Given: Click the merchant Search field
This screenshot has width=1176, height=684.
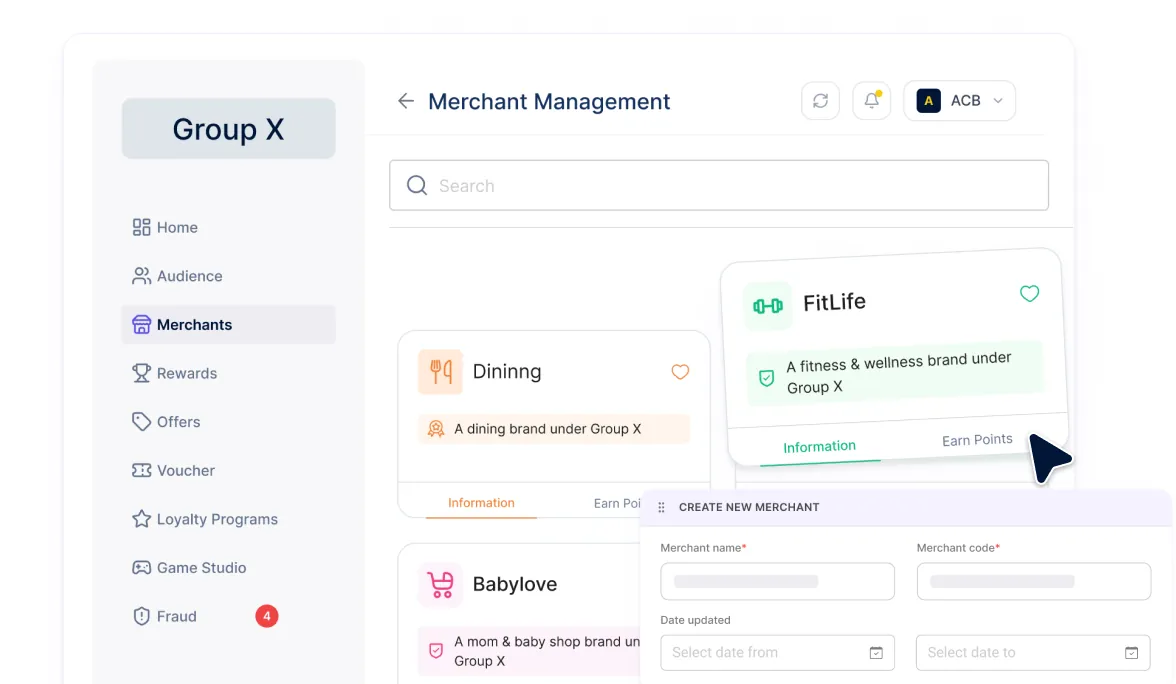Looking at the screenshot, I should pyautogui.click(x=718, y=185).
